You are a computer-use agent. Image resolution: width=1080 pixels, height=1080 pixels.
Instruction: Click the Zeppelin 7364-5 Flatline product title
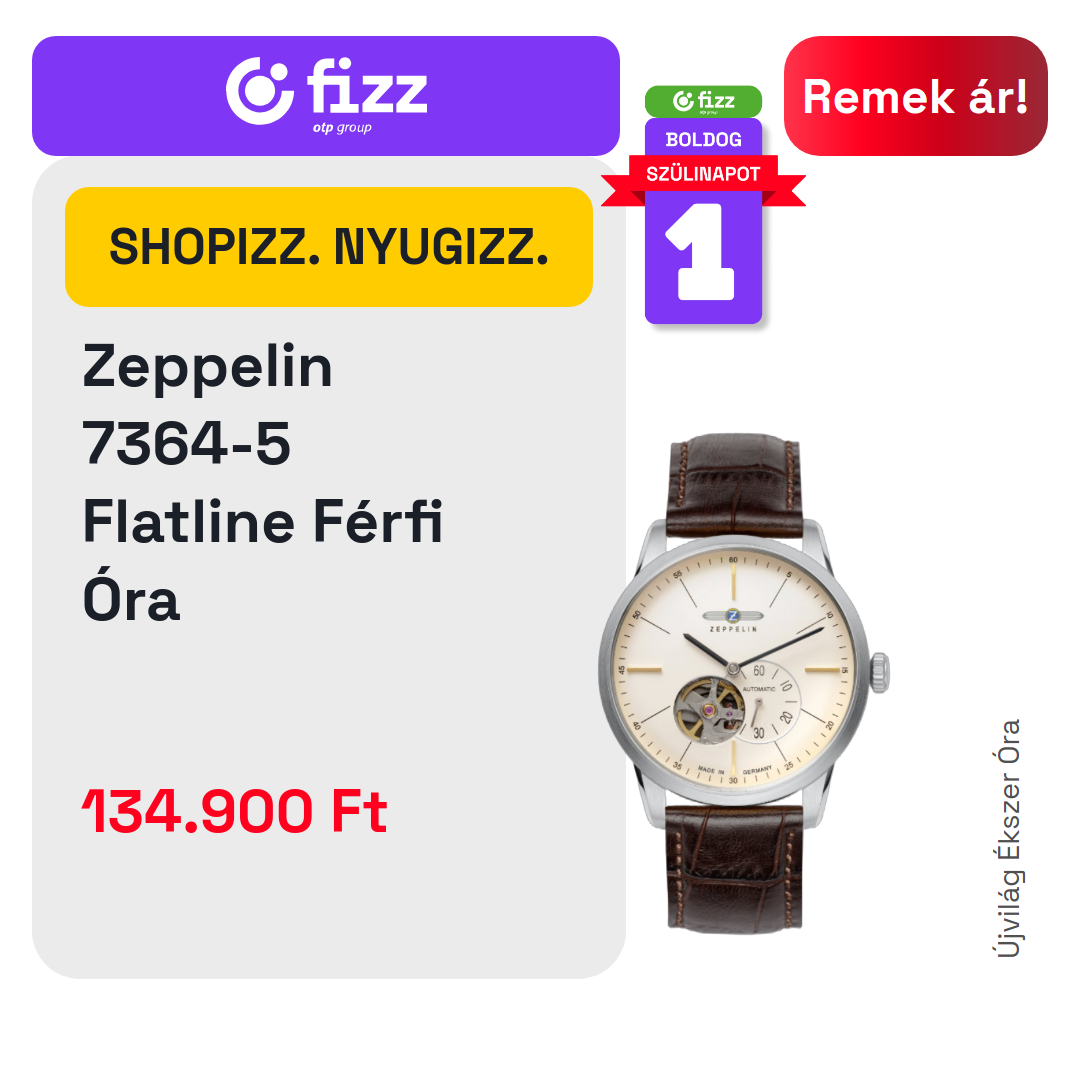pos(262,481)
